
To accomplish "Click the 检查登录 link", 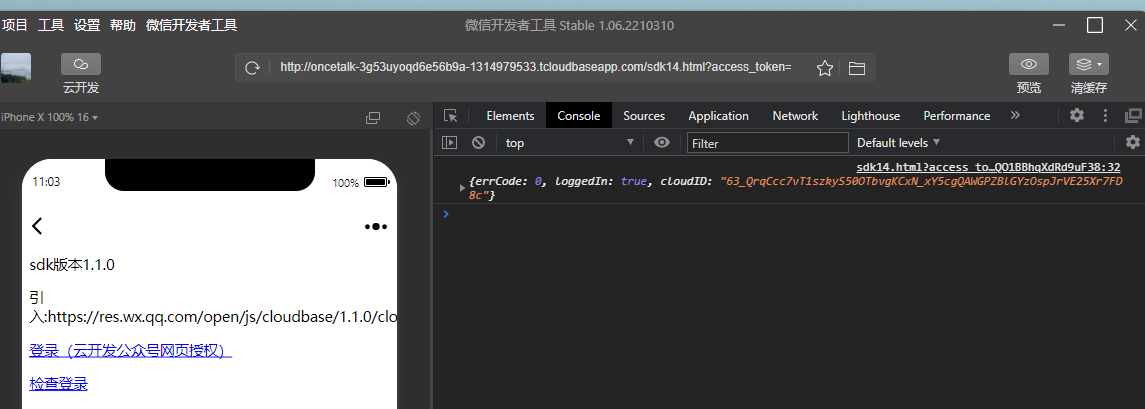I will 58,383.
